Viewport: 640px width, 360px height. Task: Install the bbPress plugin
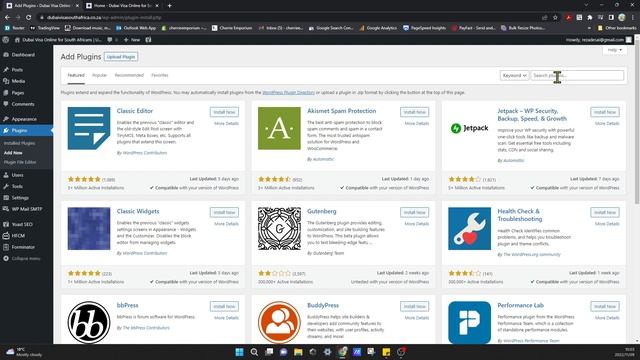coord(224,306)
